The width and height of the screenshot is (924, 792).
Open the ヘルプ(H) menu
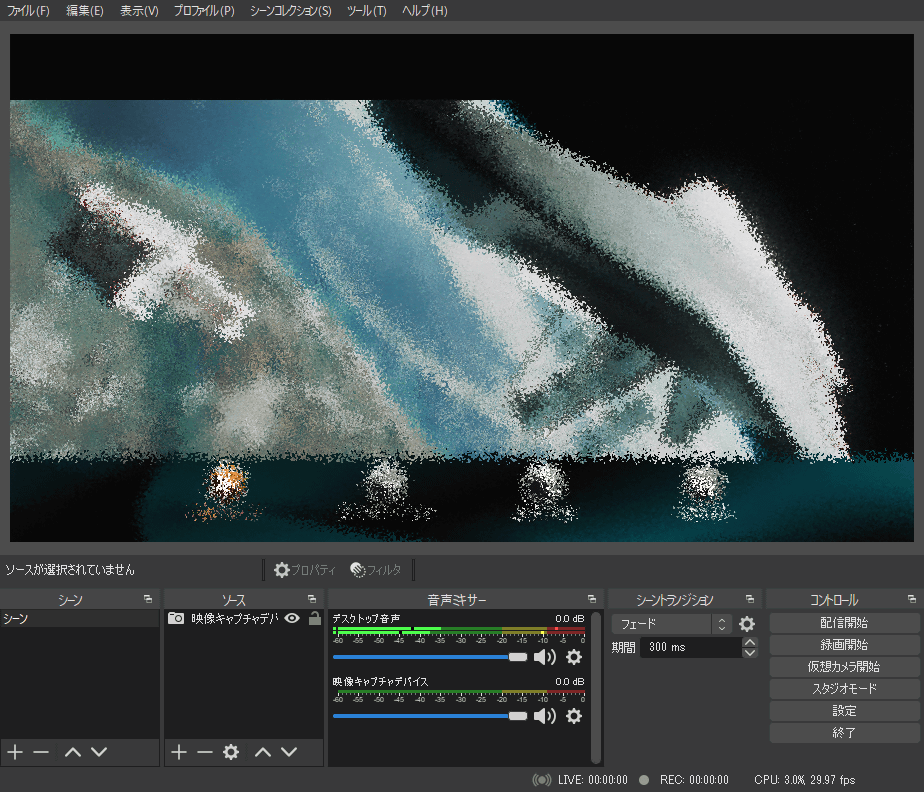(x=424, y=11)
